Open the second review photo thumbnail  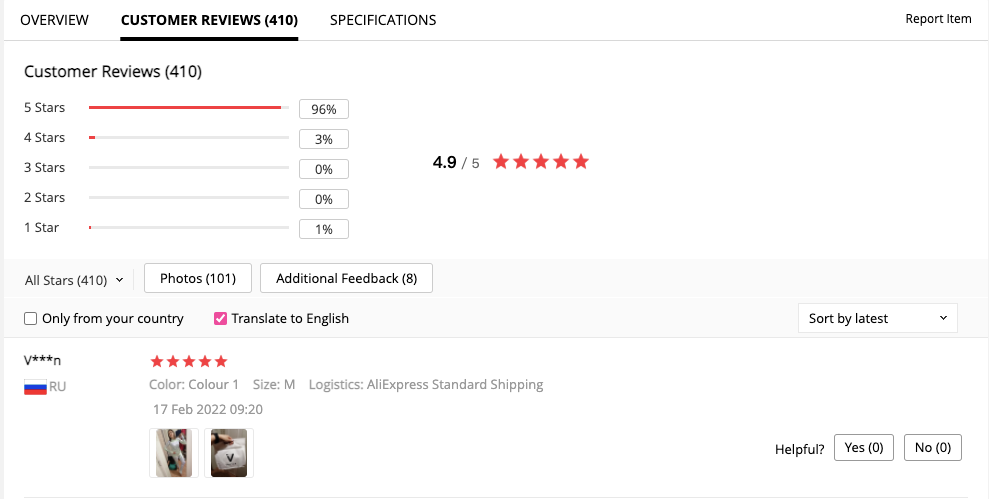[x=229, y=453]
